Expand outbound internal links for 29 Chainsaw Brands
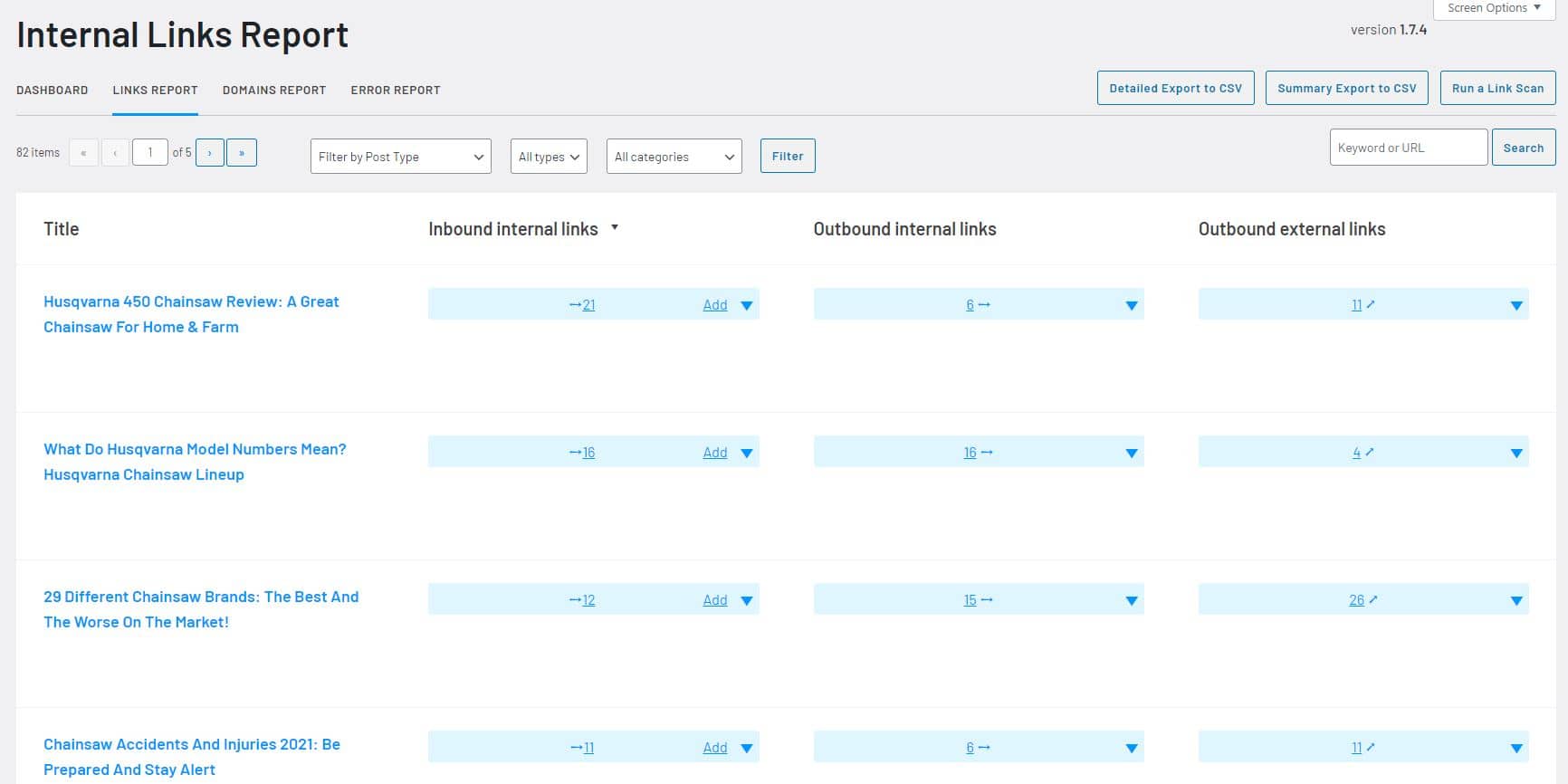Viewport: 1568px width, 784px height. coord(1132,600)
